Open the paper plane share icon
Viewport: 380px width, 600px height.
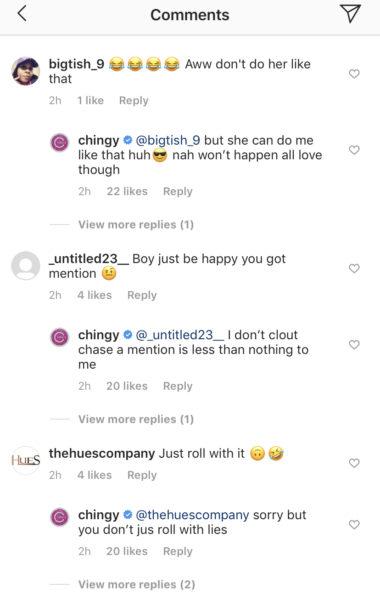coord(350,14)
